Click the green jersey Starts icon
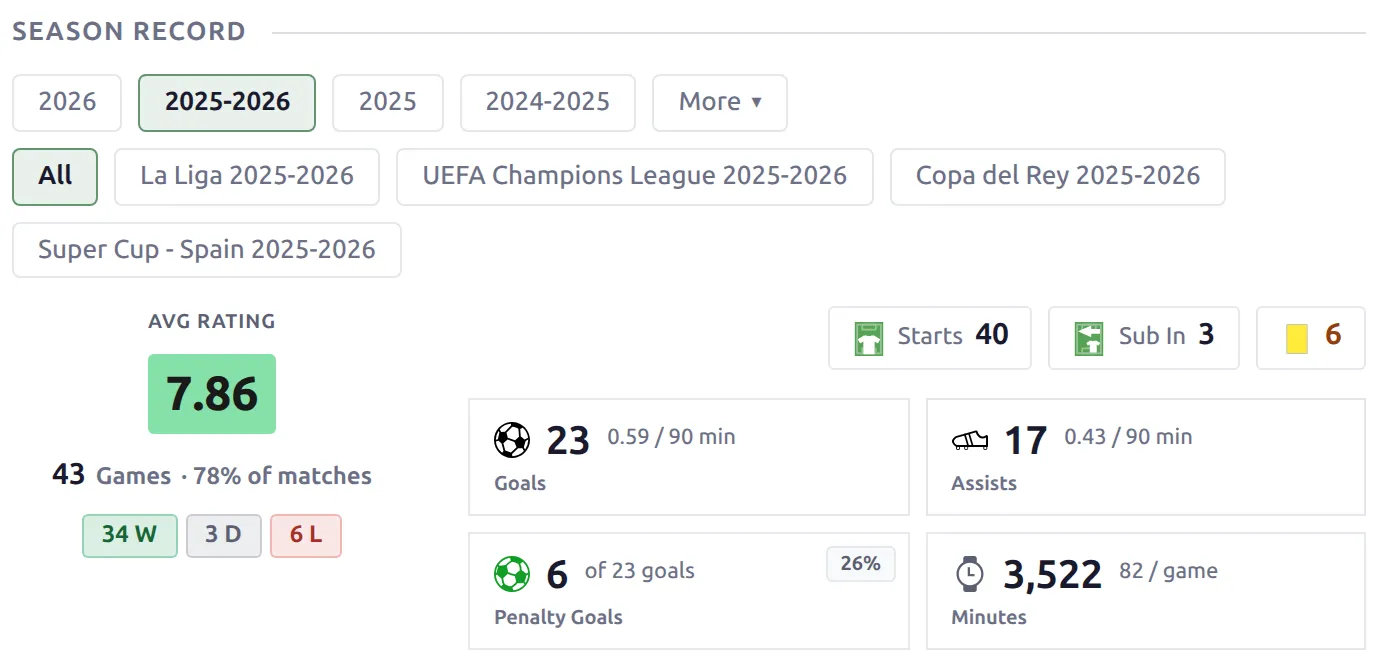This screenshot has width=1378, height=660. [869, 338]
